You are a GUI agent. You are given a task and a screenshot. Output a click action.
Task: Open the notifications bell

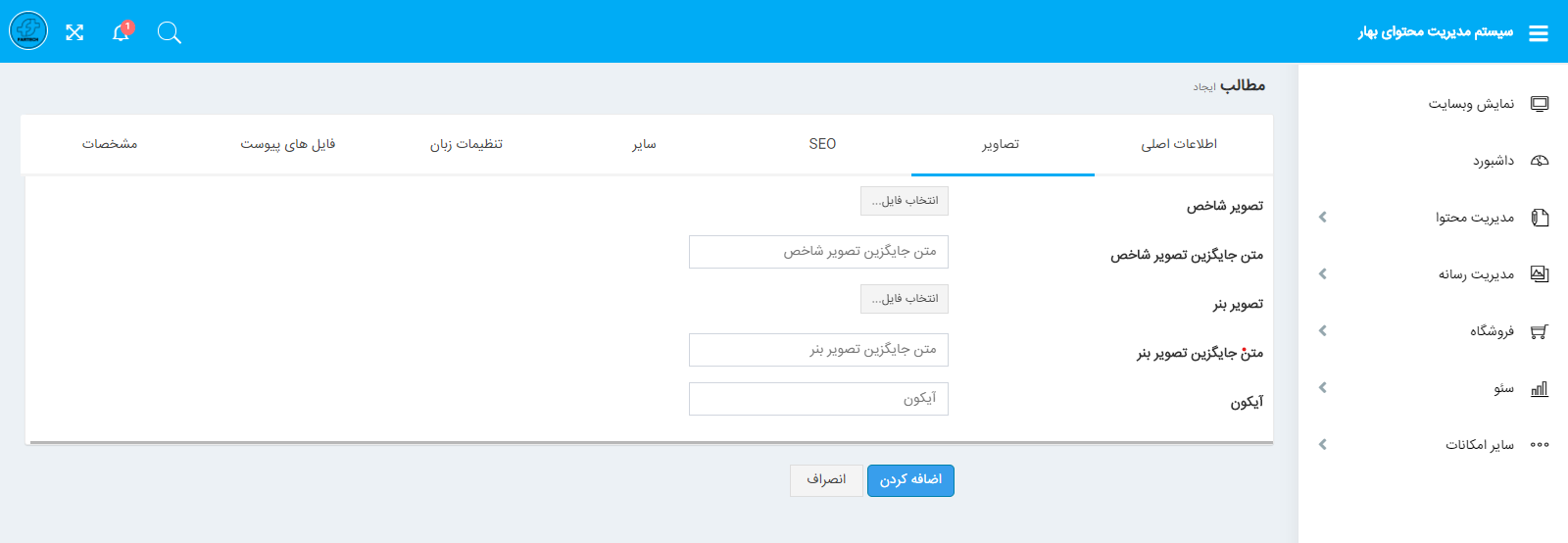pyautogui.click(x=121, y=32)
